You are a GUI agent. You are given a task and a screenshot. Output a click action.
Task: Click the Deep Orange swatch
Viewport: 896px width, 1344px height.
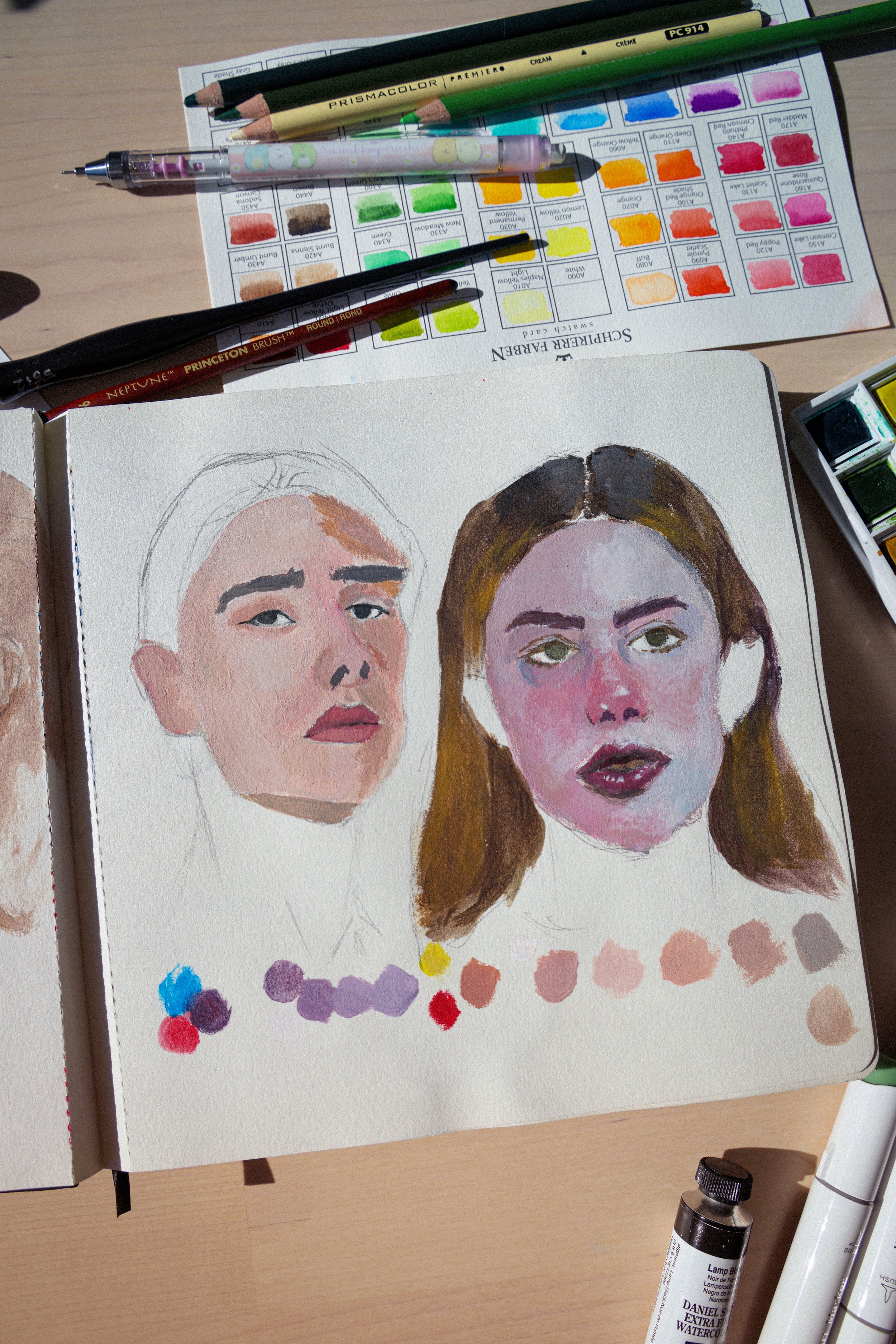point(677,166)
